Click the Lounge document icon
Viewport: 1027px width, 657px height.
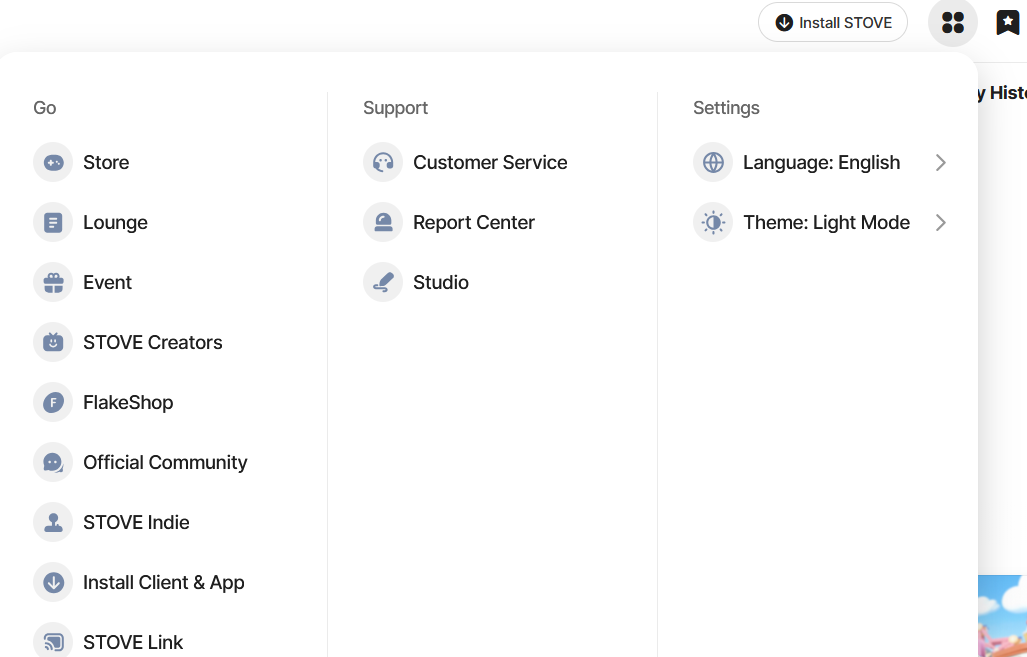53,222
